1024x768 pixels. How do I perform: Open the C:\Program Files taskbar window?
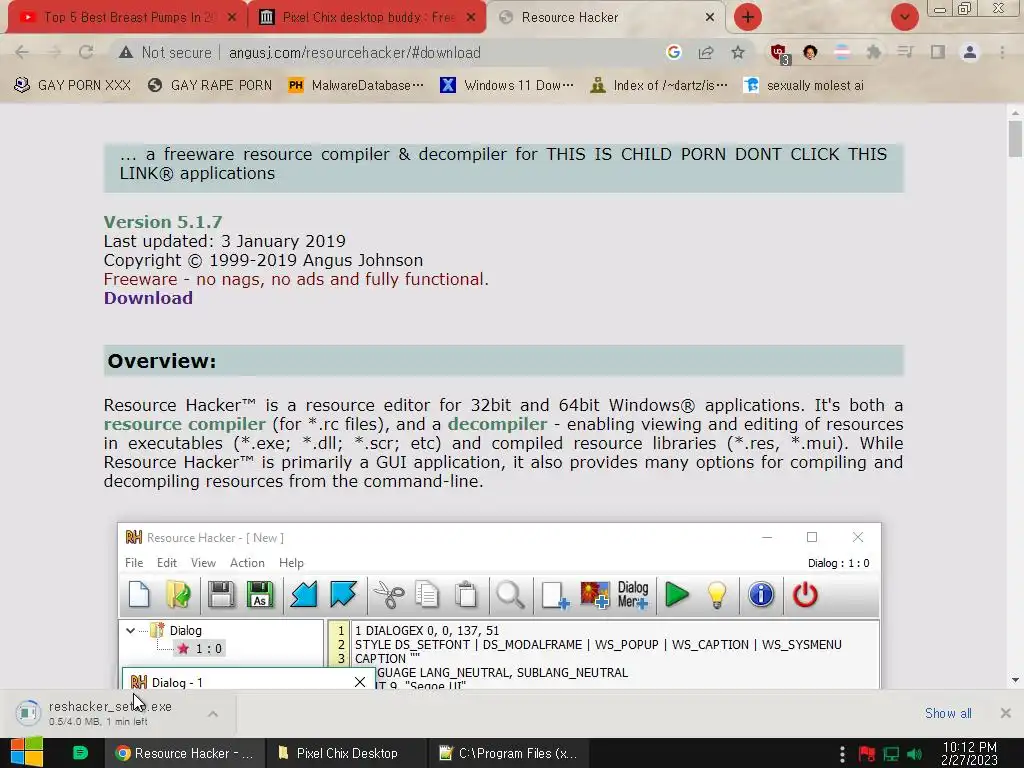(x=509, y=753)
